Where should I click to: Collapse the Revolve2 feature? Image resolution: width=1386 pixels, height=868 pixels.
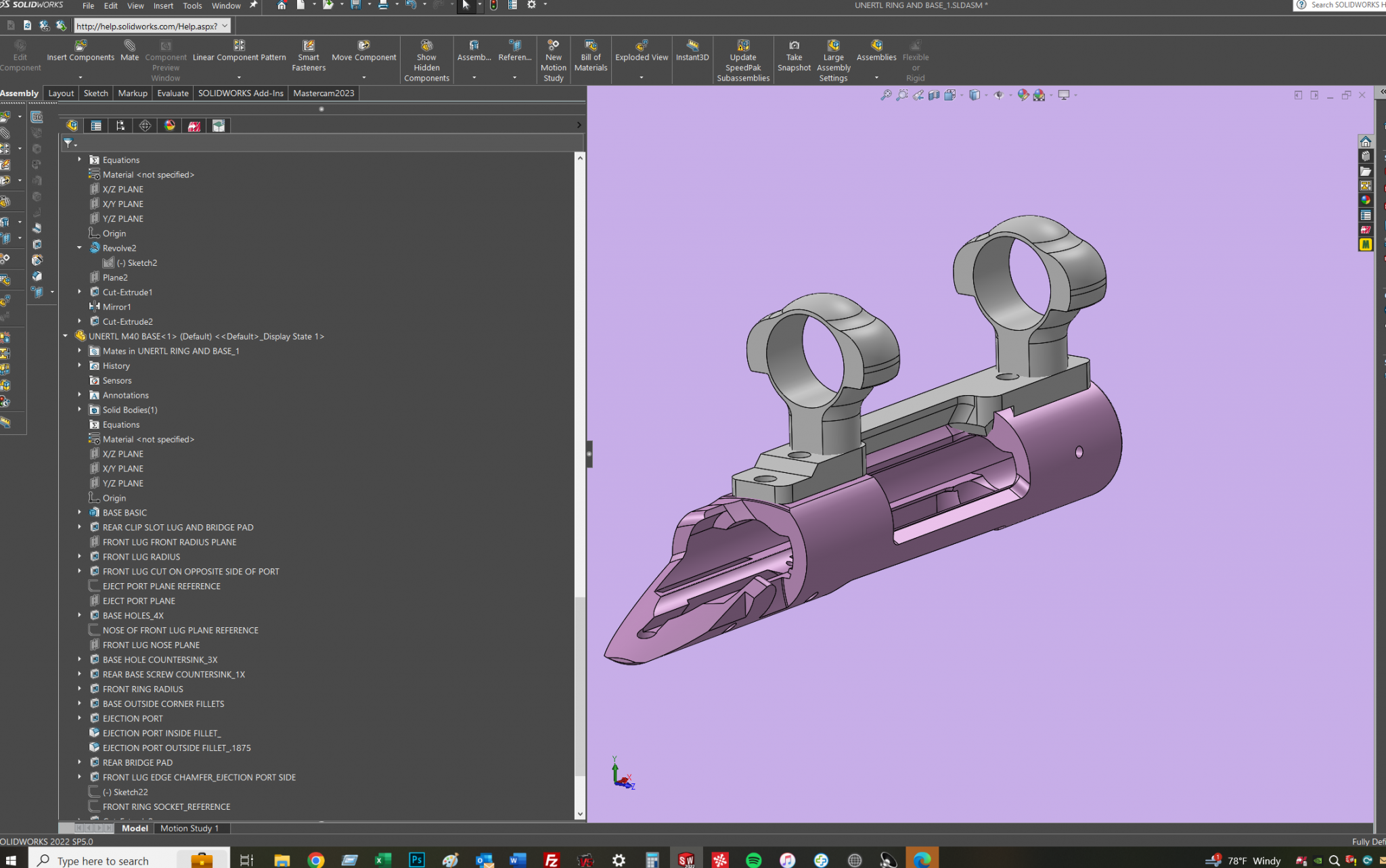pos(79,248)
